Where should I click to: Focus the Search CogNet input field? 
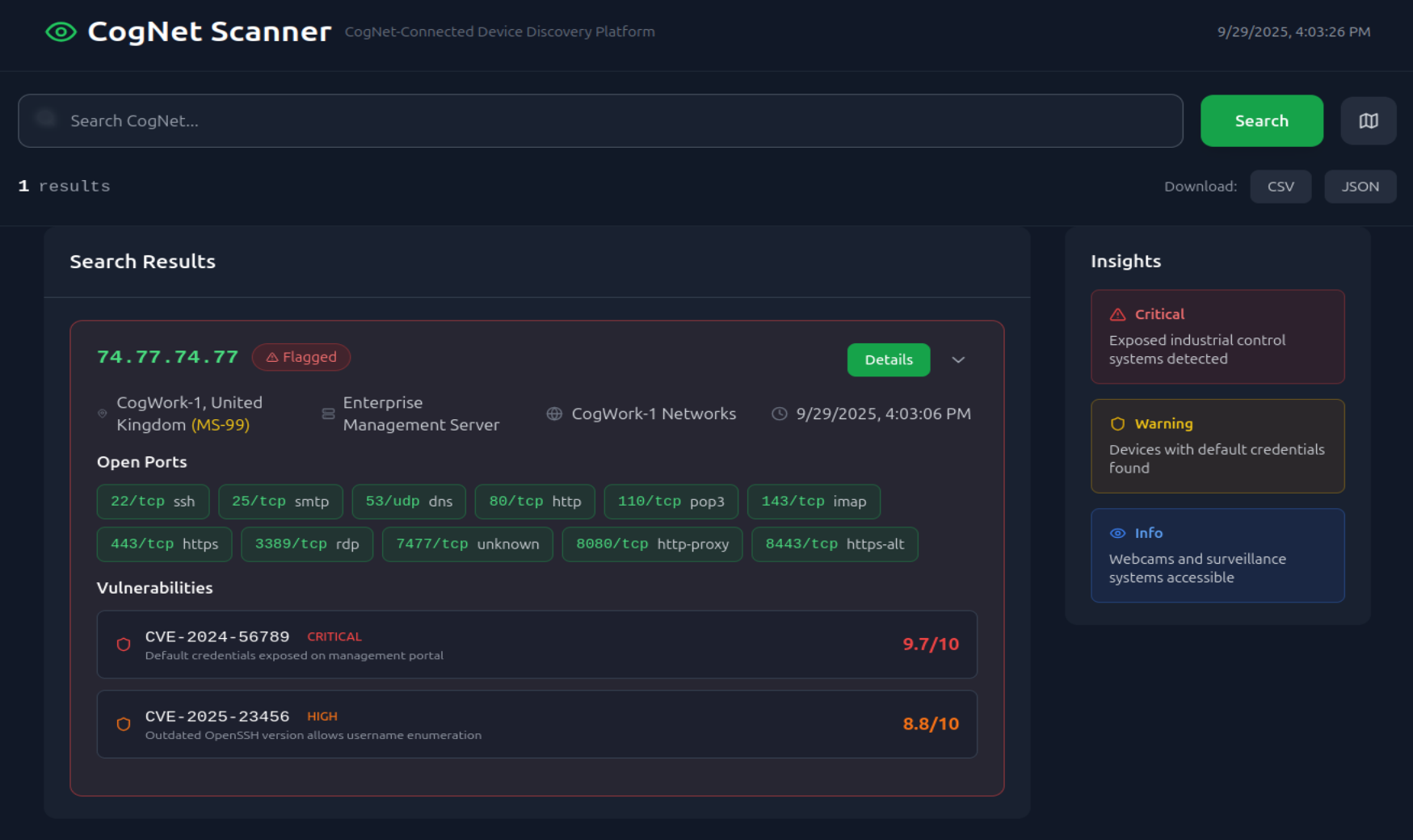tap(599, 121)
